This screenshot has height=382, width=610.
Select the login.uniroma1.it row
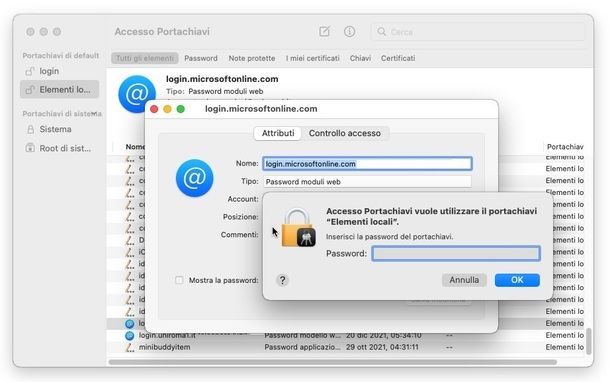point(346,335)
